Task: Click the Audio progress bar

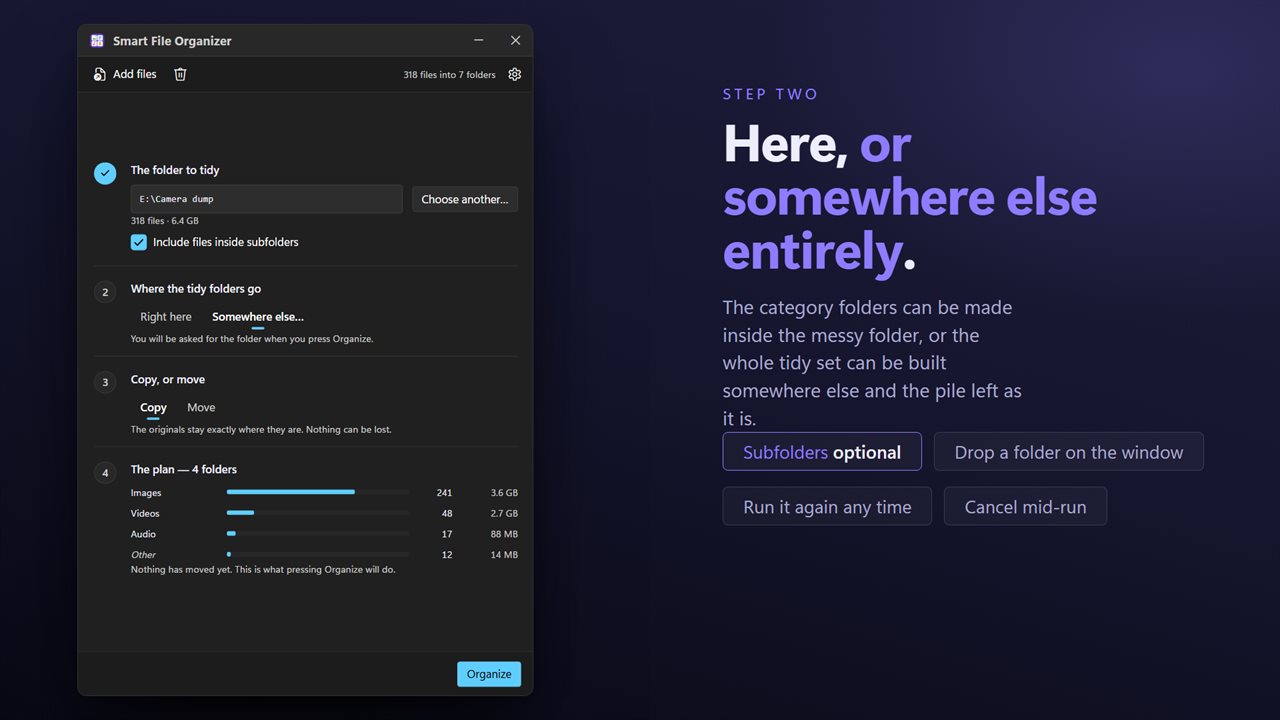Action: (318, 534)
